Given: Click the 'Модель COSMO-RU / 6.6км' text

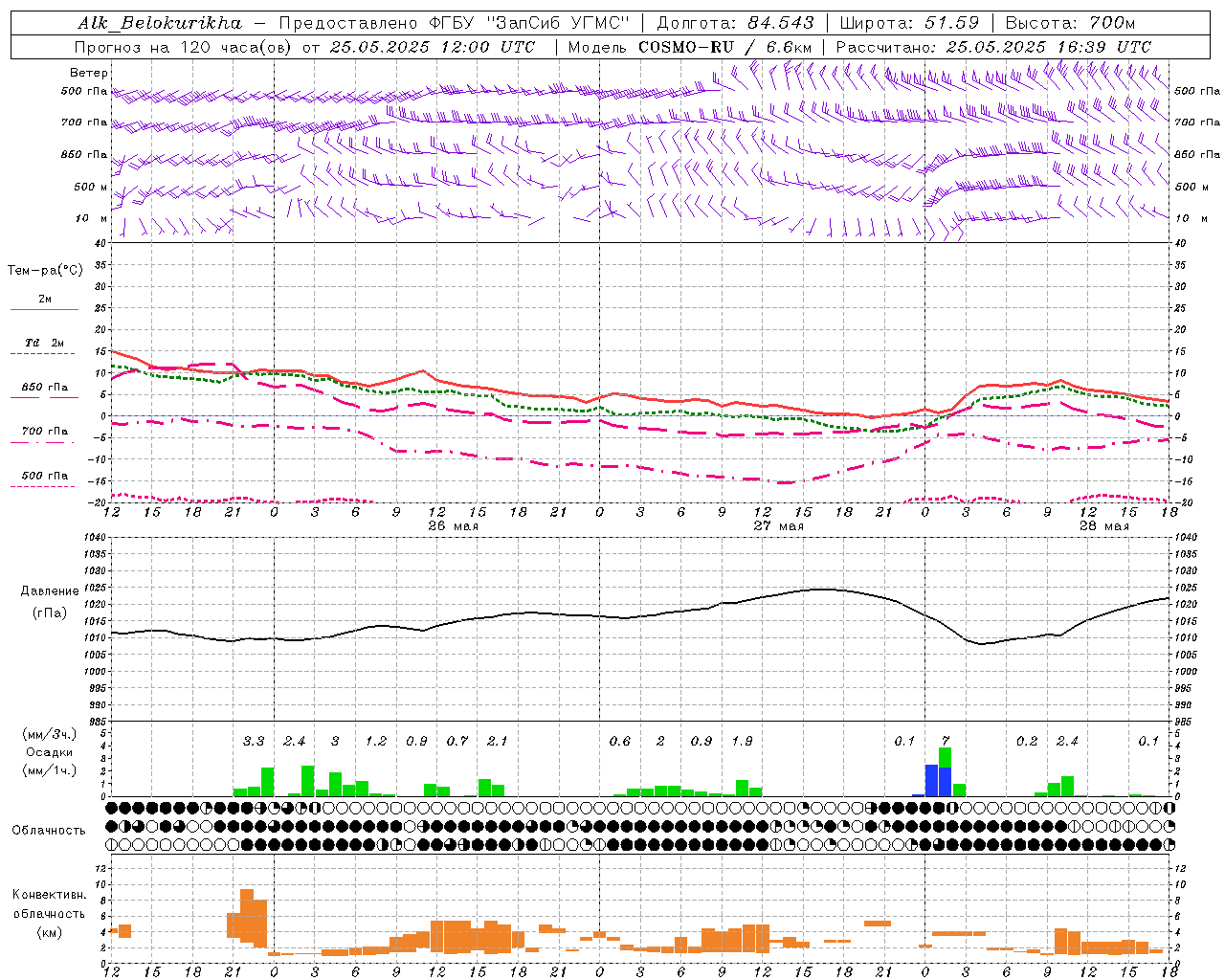Looking at the screenshot, I should pyautogui.click(x=690, y=47).
